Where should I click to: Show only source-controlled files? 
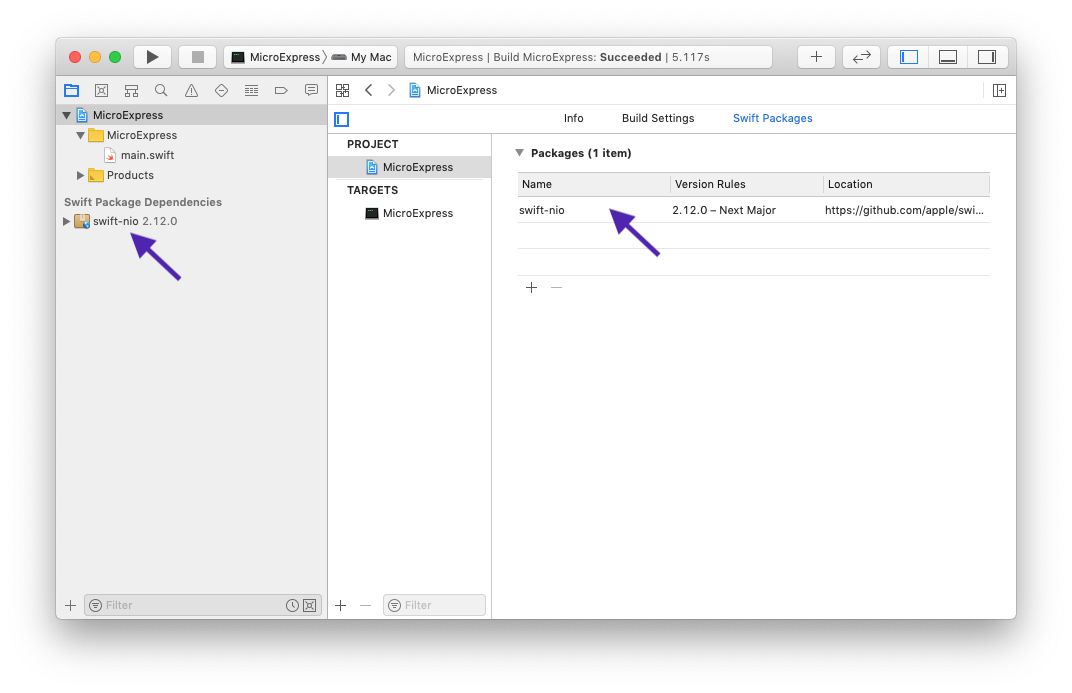(x=310, y=606)
